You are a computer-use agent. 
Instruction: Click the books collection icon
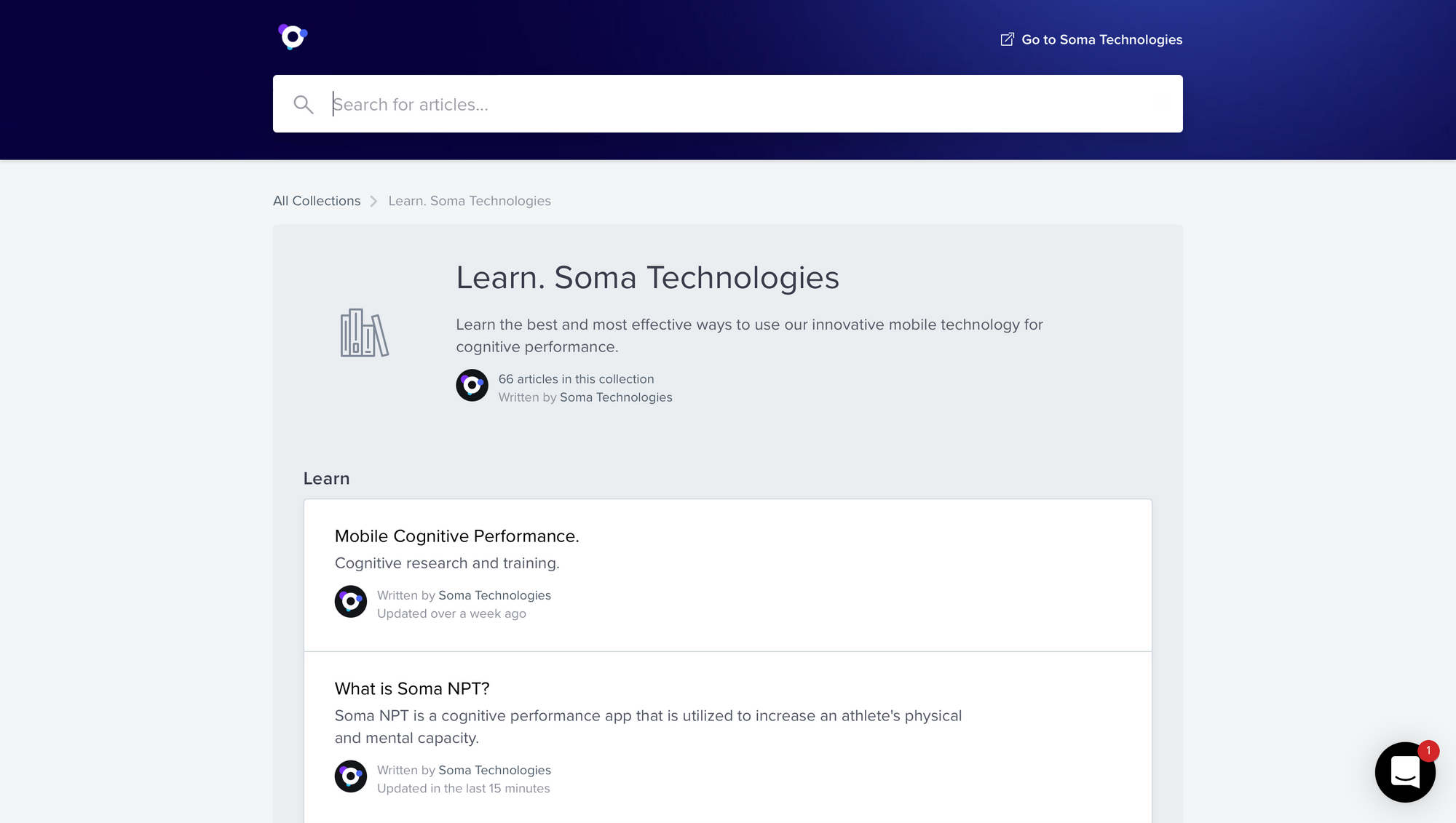(x=365, y=333)
